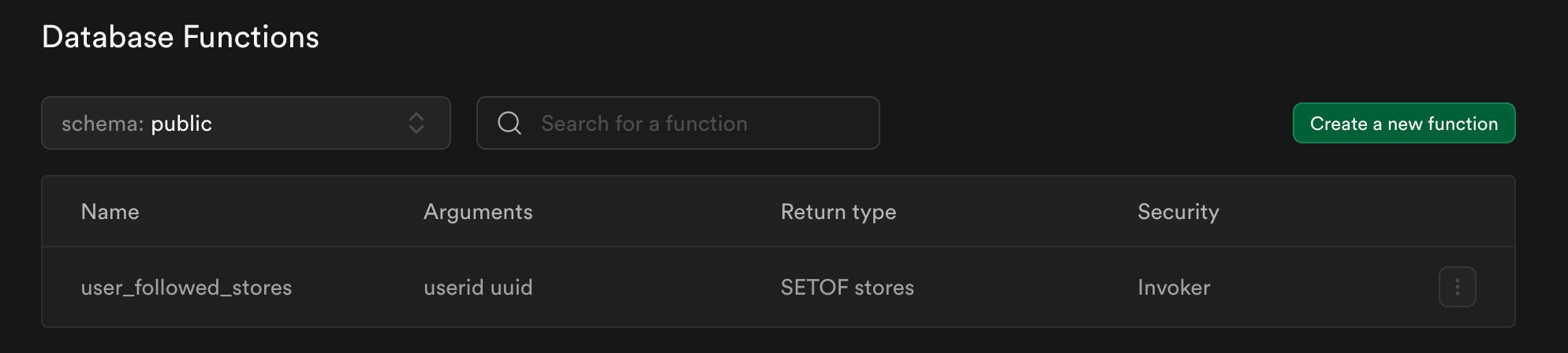The height and width of the screenshot is (353, 1568).
Task: Click the schema: label text
Action: pyautogui.click(x=103, y=124)
